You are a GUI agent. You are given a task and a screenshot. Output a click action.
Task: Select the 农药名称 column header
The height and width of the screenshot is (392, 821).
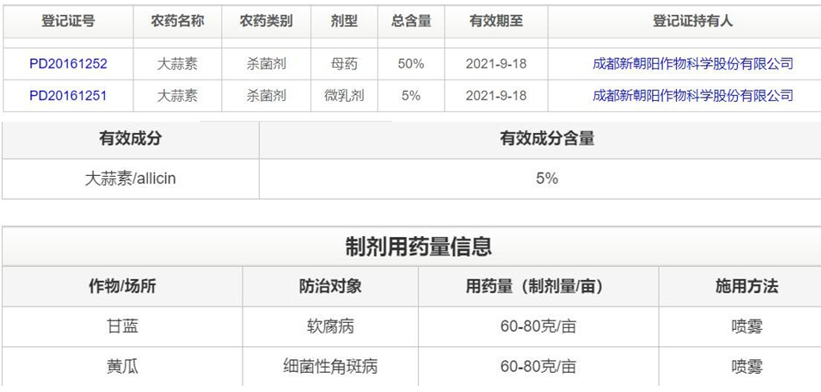point(177,21)
